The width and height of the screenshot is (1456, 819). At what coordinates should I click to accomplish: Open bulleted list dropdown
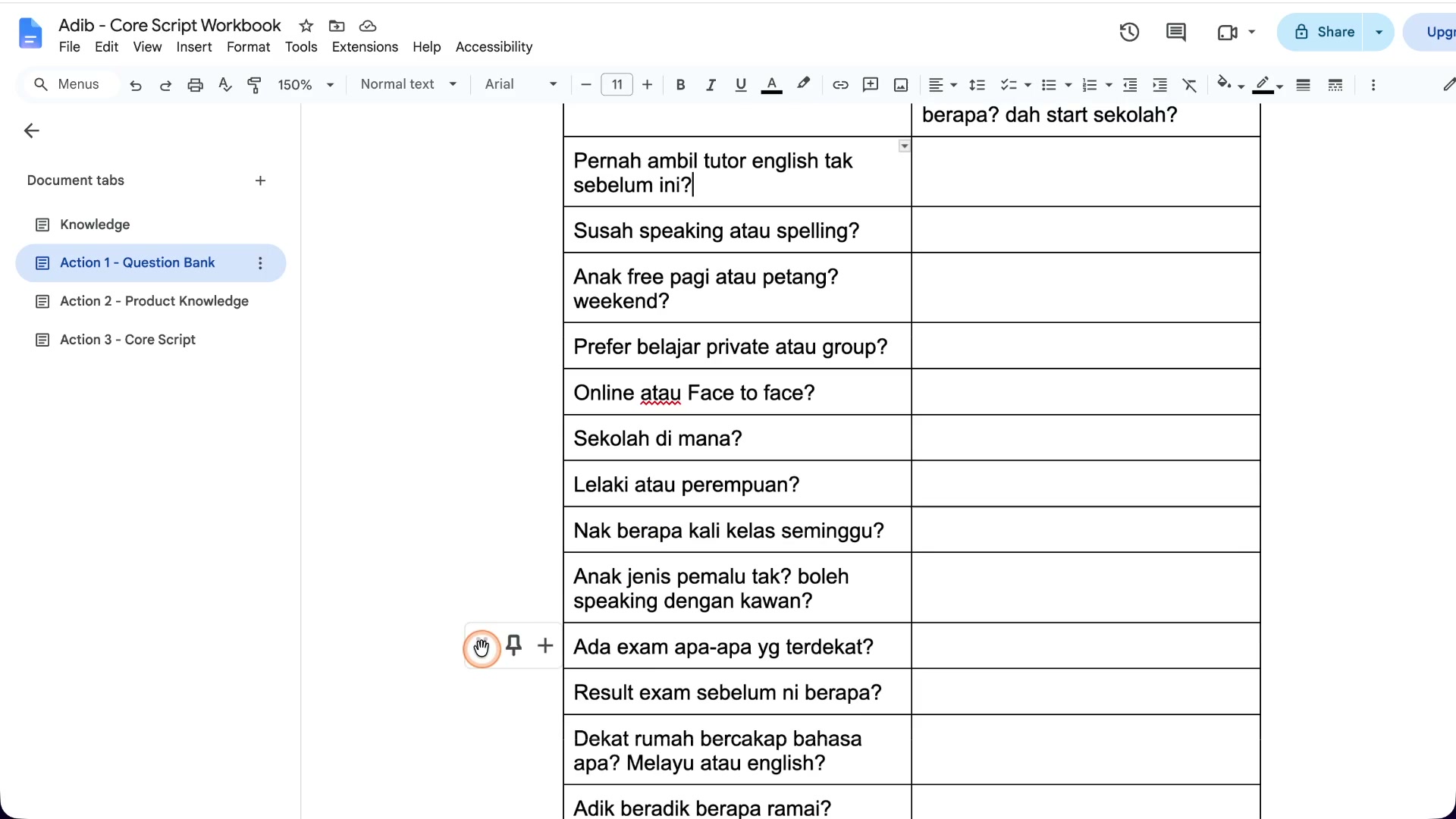click(1056, 85)
